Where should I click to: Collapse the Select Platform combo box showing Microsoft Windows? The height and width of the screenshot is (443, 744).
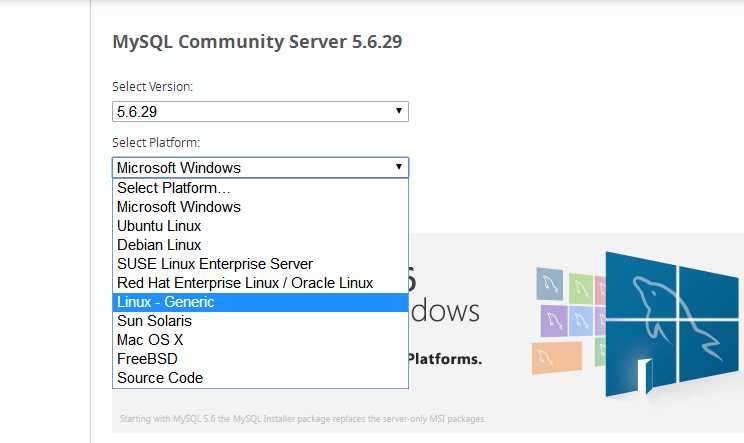[x=260, y=167]
